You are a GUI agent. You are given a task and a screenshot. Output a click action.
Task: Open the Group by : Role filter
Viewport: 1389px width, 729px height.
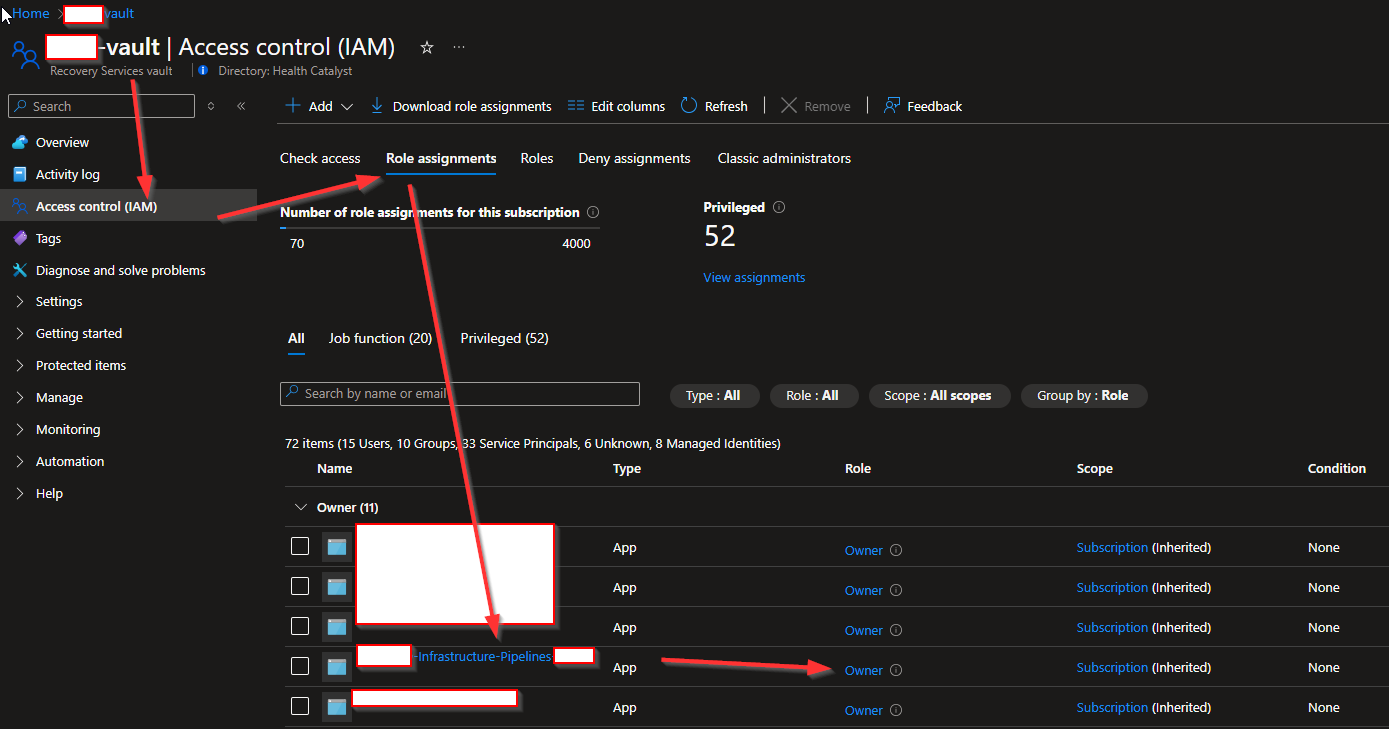[1083, 396]
